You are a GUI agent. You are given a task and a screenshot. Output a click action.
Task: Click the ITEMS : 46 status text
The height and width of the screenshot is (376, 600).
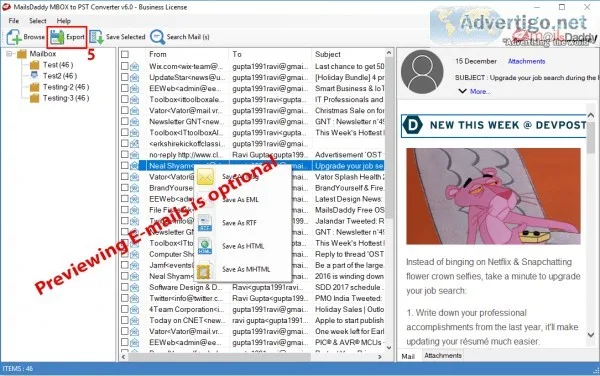tap(18, 369)
